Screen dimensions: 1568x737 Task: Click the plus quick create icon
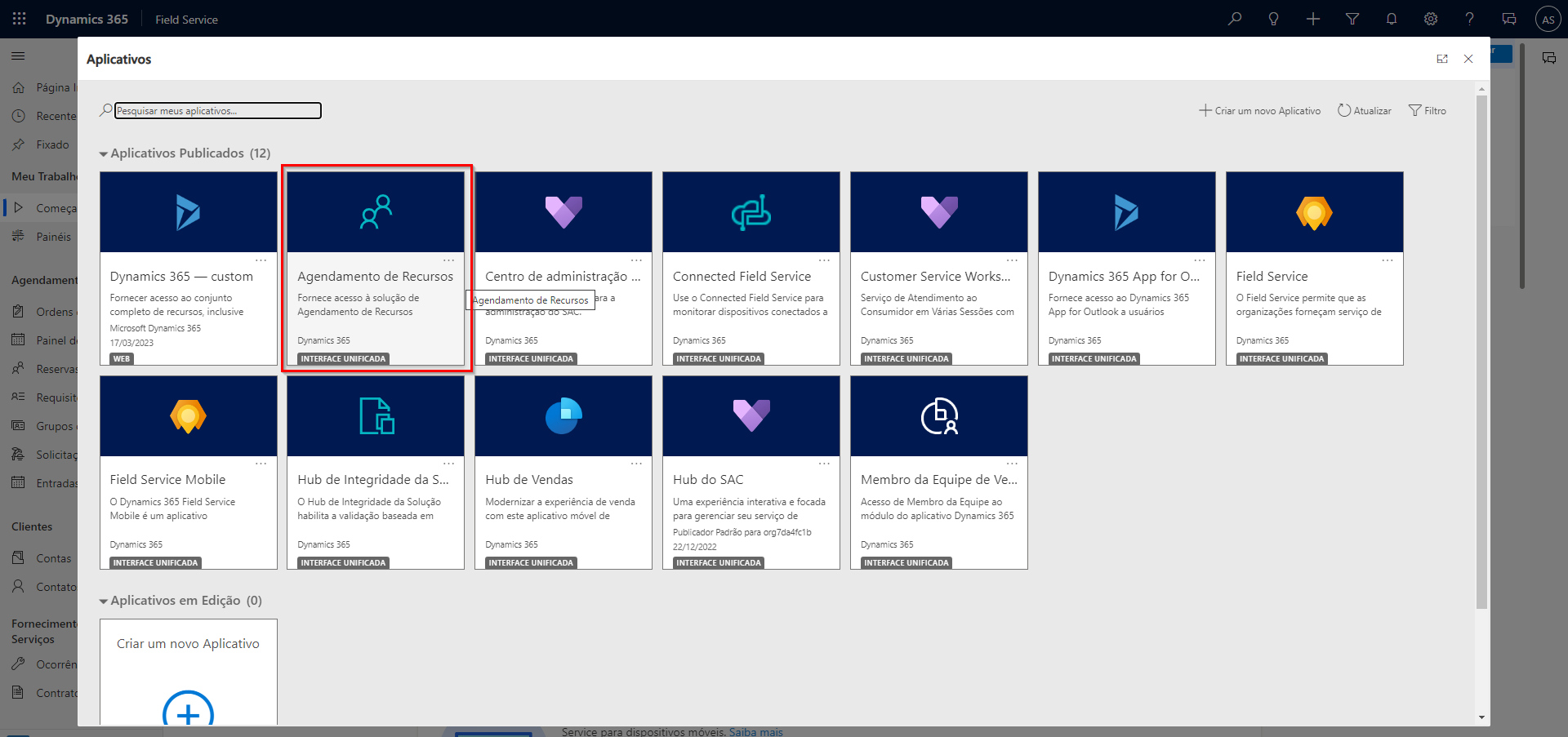[x=1312, y=19]
